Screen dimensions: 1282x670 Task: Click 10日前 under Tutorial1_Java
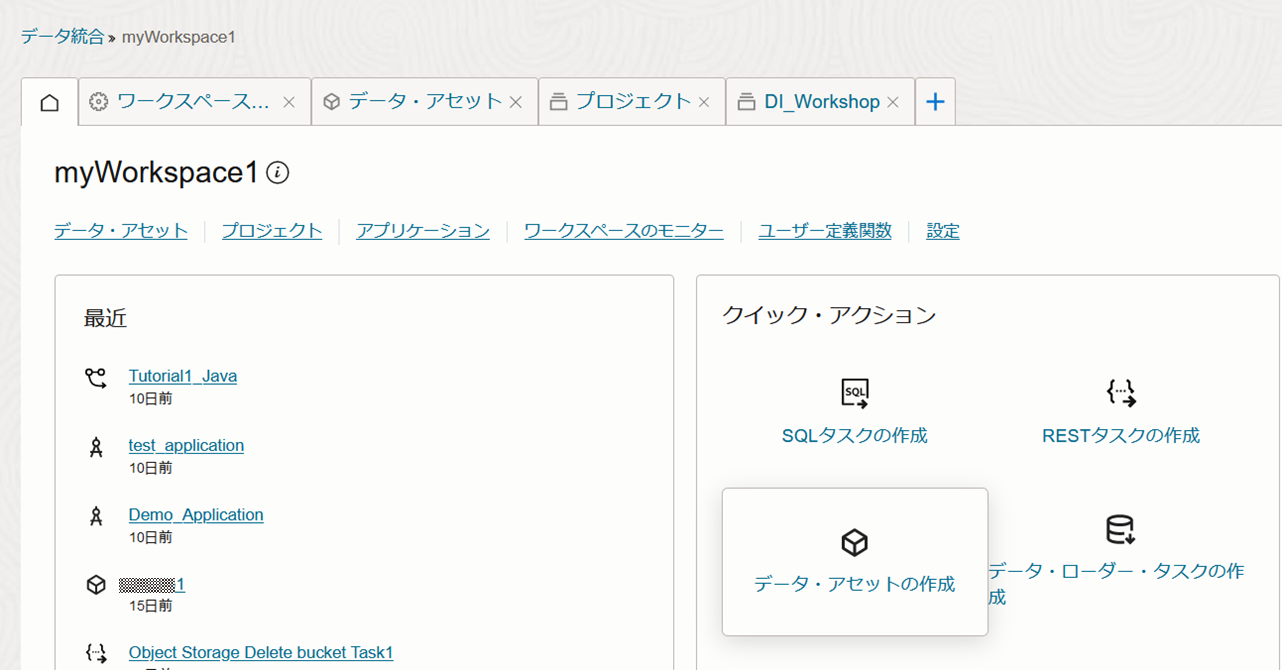[x=150, y=398]
